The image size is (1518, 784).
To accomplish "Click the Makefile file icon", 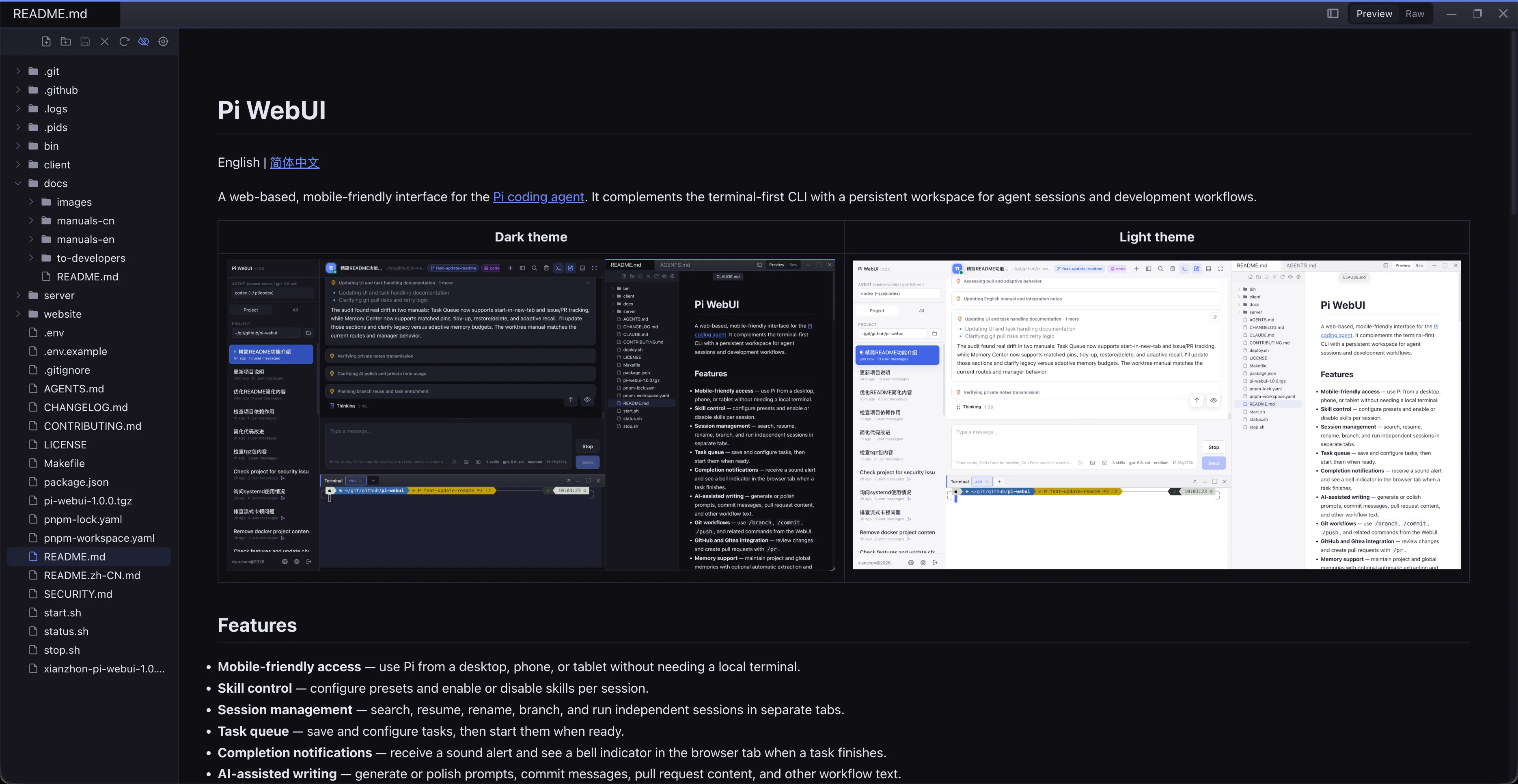I will 34,463.
